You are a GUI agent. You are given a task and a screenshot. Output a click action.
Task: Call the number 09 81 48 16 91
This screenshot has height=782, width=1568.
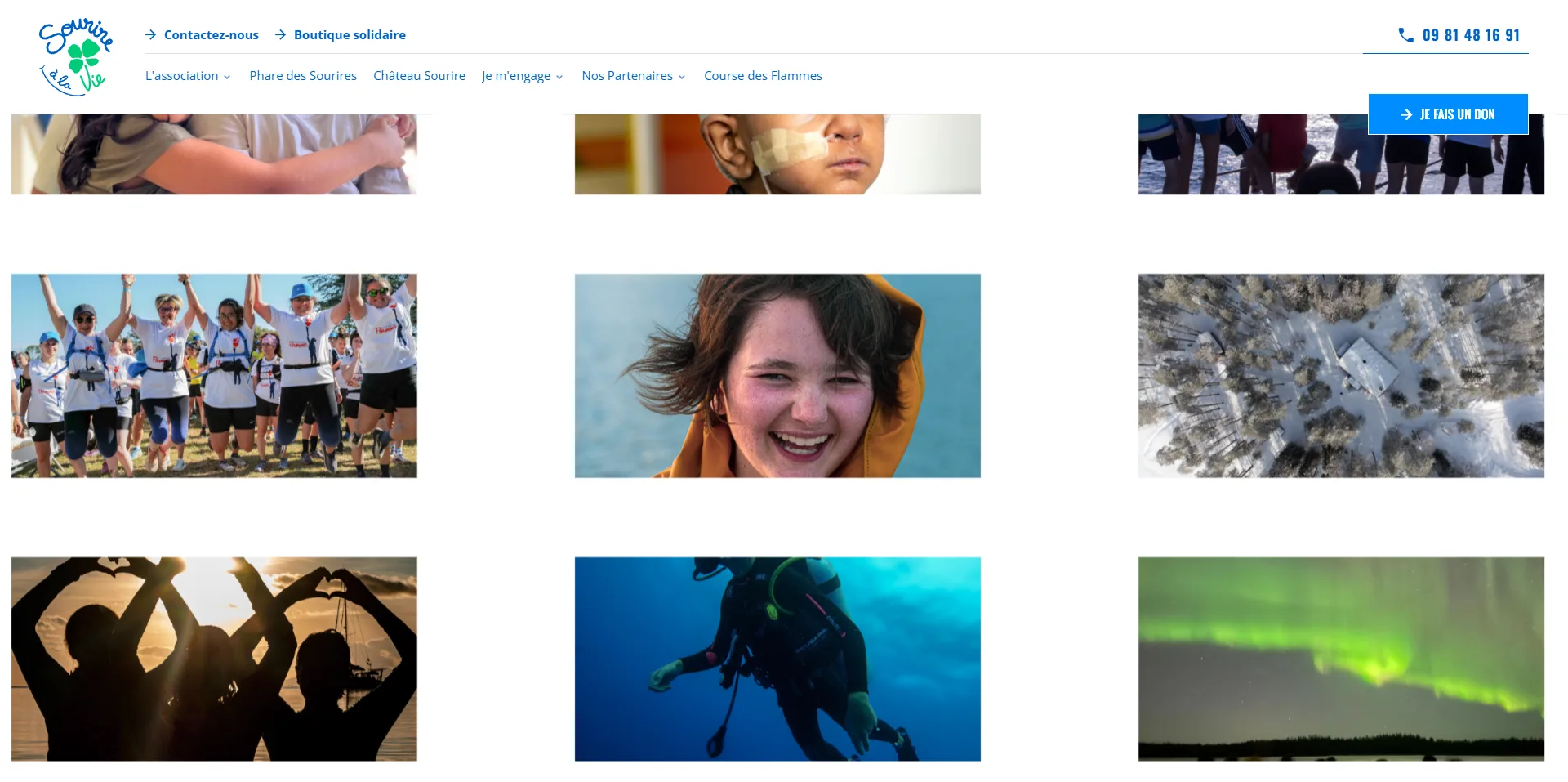[x=1471, y=35]
